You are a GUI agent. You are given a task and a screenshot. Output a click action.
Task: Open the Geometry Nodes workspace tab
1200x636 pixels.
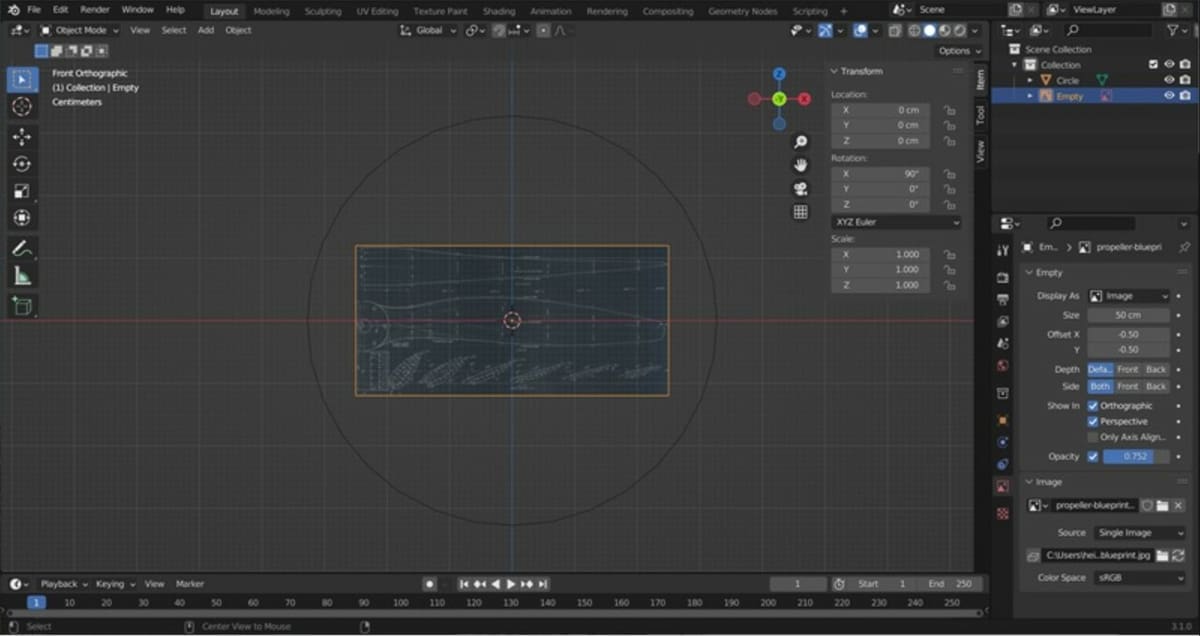pyautogui.click(x=743, y=11)
